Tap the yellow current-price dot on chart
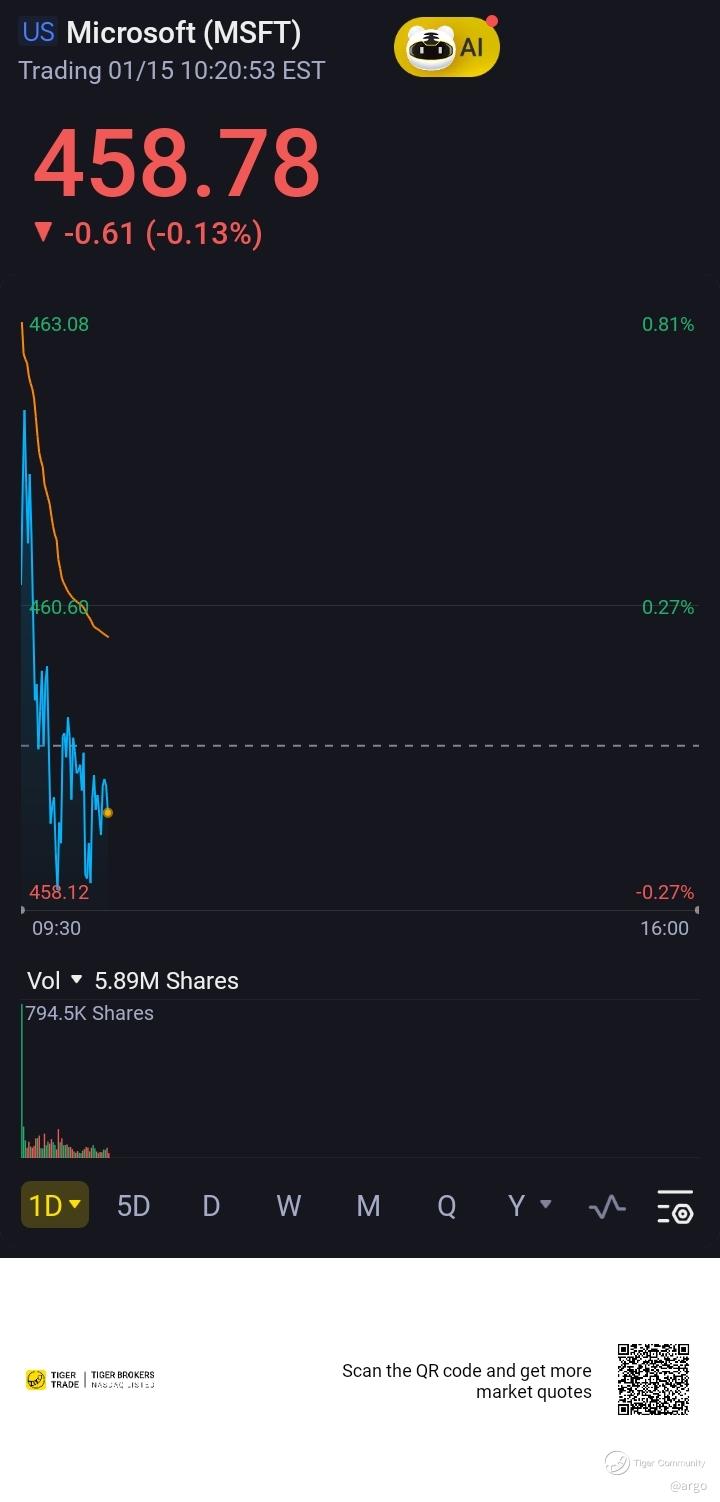 108,813
